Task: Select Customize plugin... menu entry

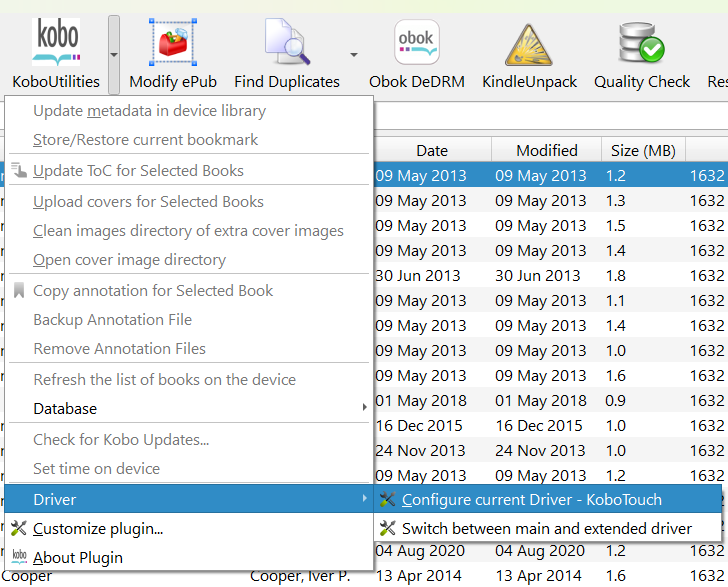Action: (189, 529)
